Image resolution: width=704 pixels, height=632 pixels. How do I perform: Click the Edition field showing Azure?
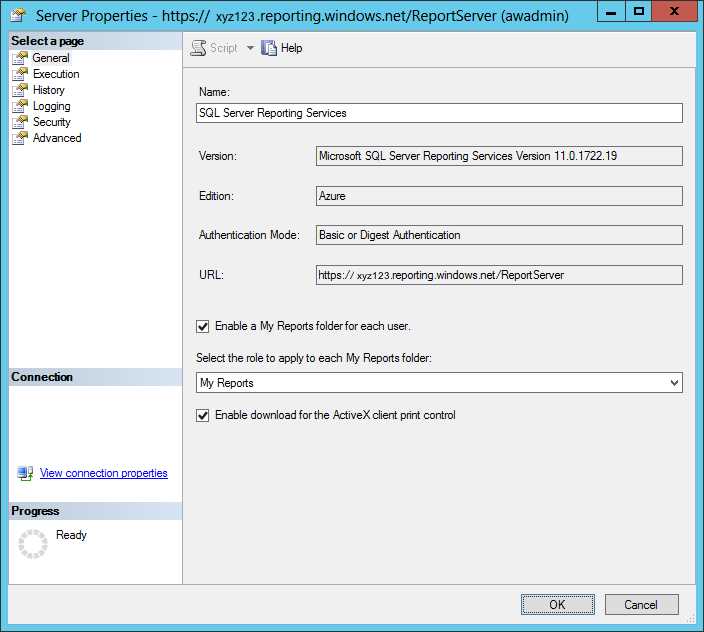499,196
